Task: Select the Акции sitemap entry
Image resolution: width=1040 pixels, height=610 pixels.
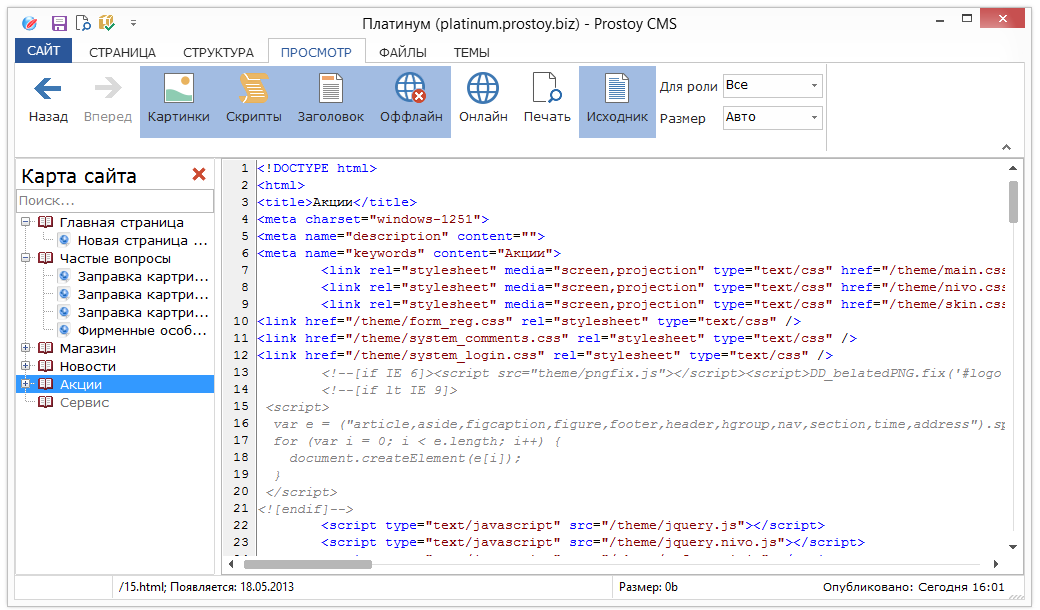Action: [x=81, y=385]
